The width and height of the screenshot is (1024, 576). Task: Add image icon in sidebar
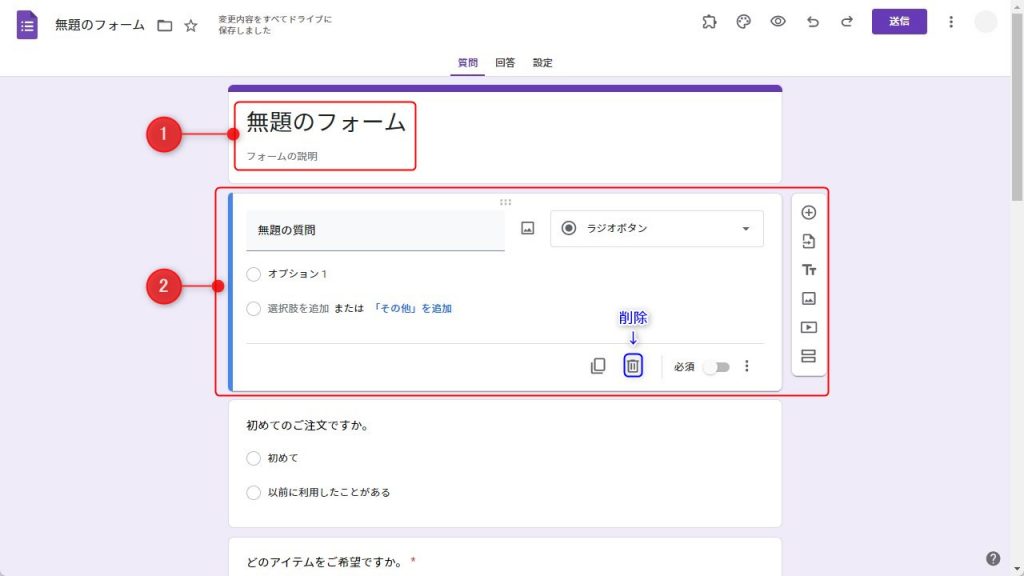(808, 298)
